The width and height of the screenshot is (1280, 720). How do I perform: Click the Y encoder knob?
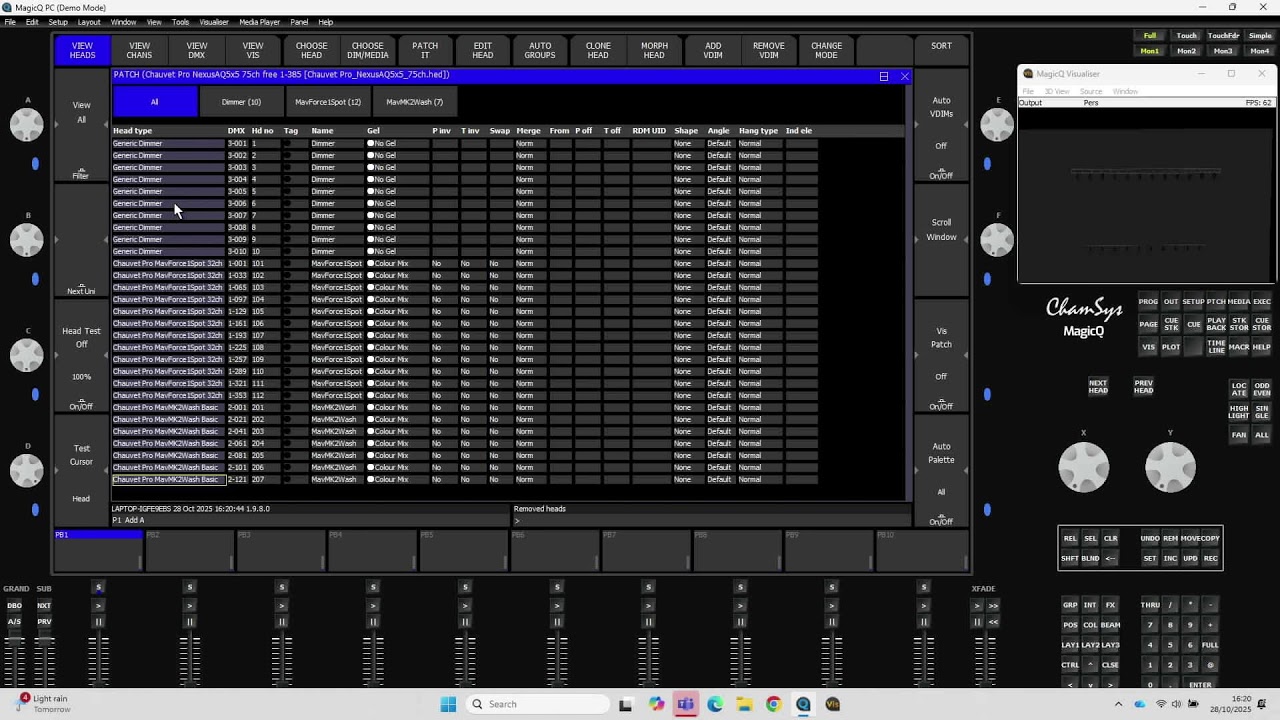point(1170,468)
